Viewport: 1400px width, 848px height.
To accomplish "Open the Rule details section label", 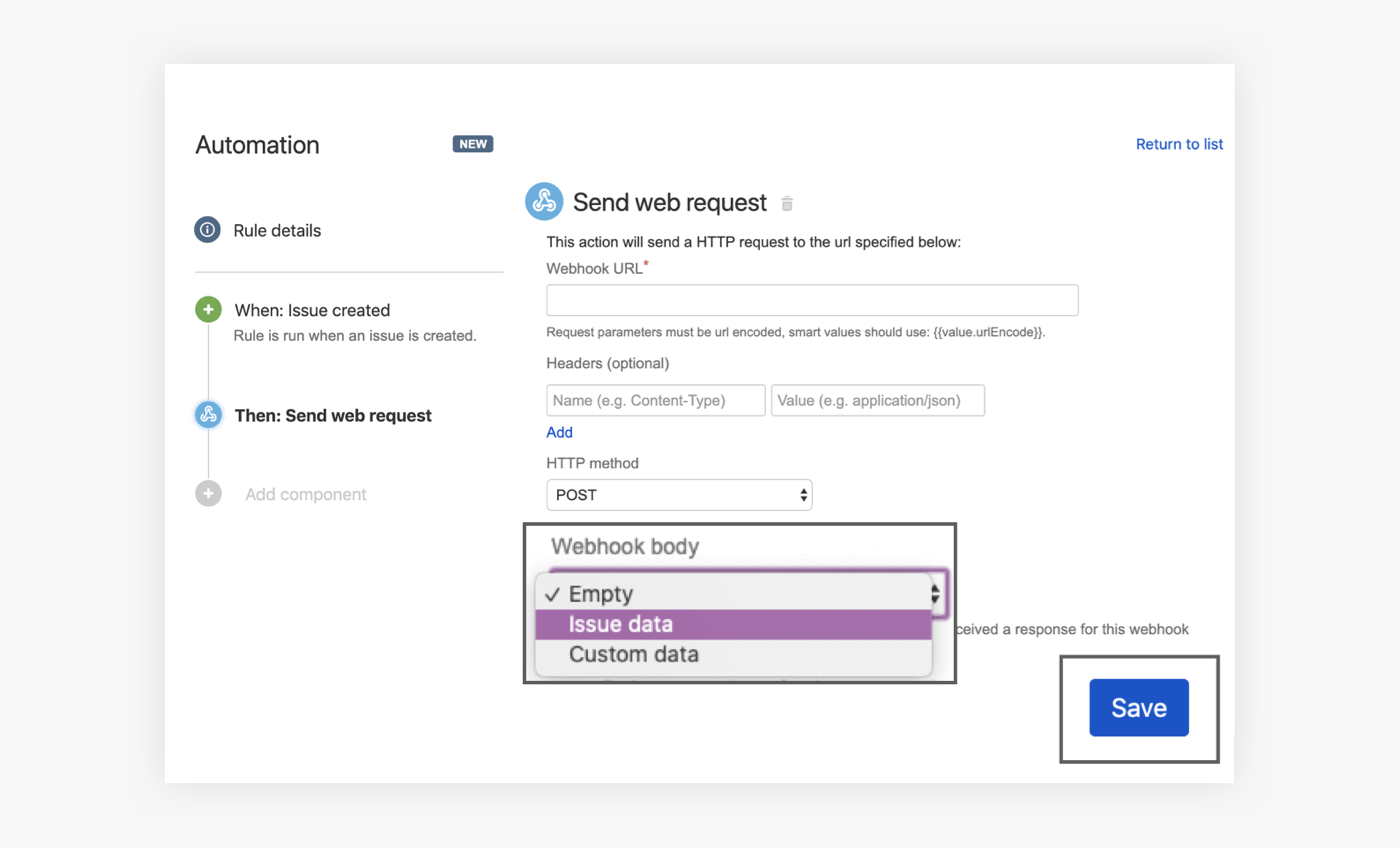I will tap(277, 230).
